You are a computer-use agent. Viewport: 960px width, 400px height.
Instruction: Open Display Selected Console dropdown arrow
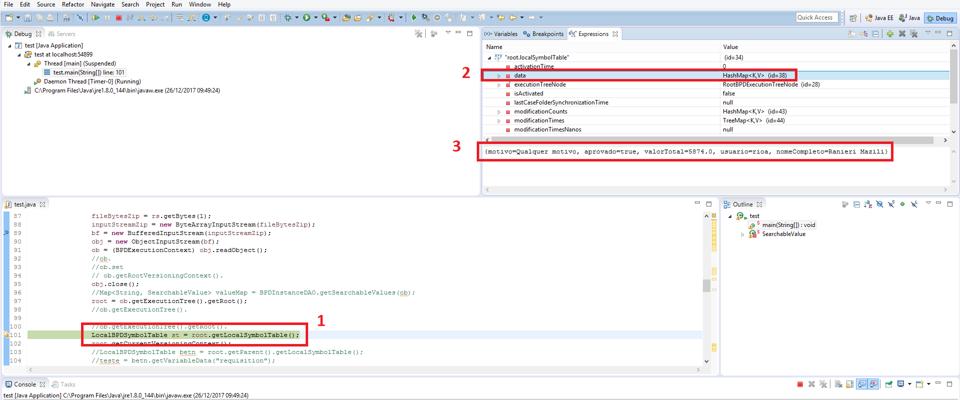click(x=910, y=384)
